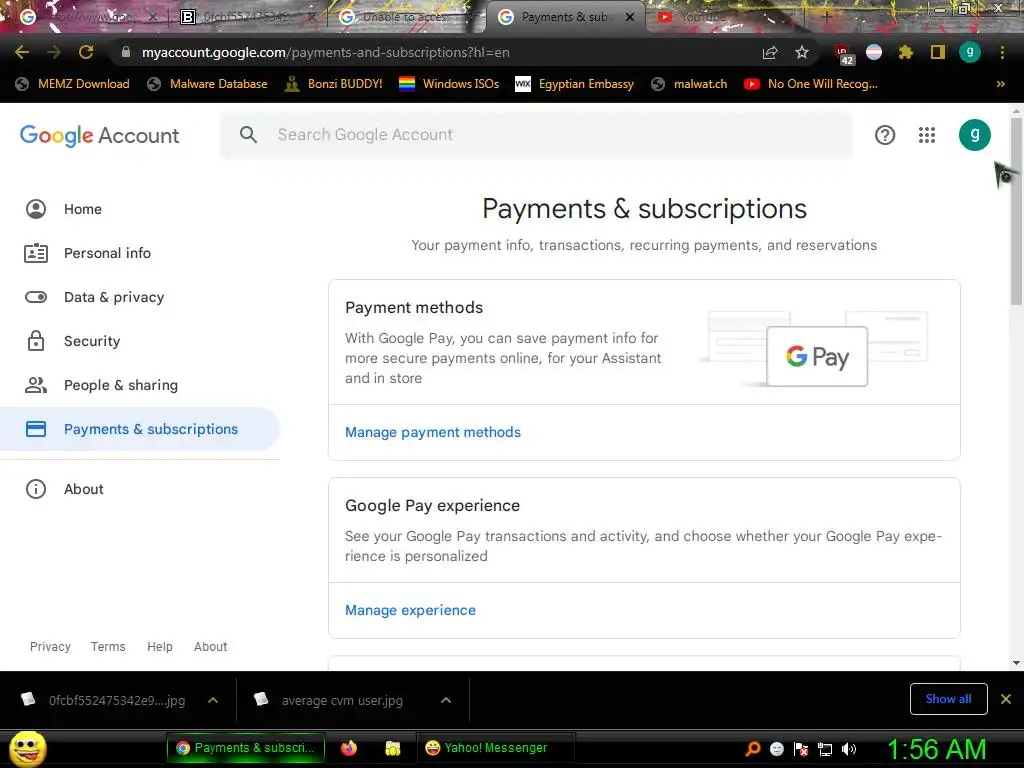Open a new browser tab
1024x768 pixels.
pyautogui.click(x=826, y=17)
